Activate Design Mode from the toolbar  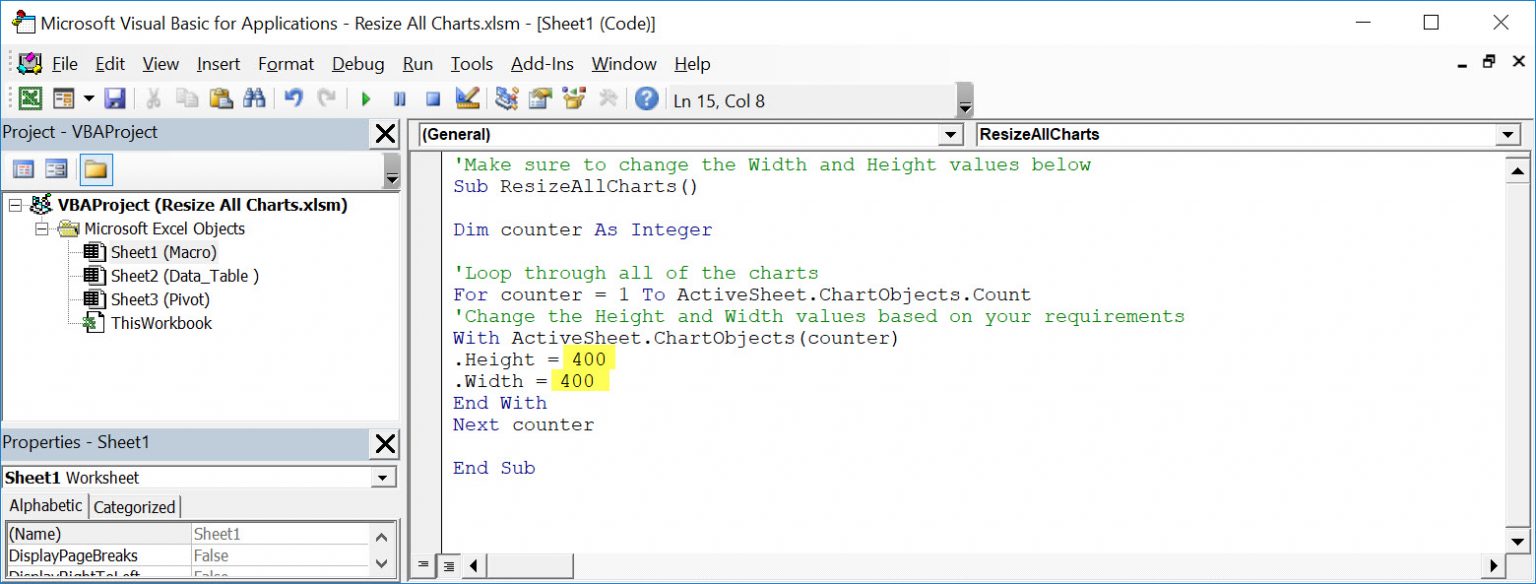[x=465, y=98]
